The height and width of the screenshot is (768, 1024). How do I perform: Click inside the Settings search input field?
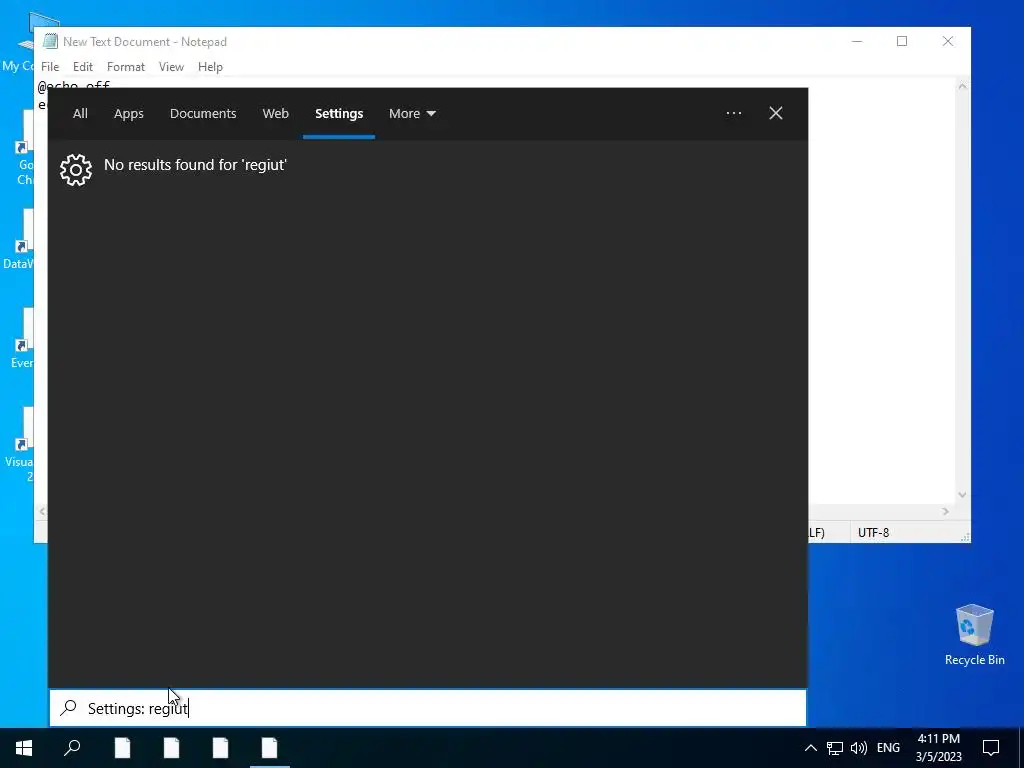click(x=428, y=708)
